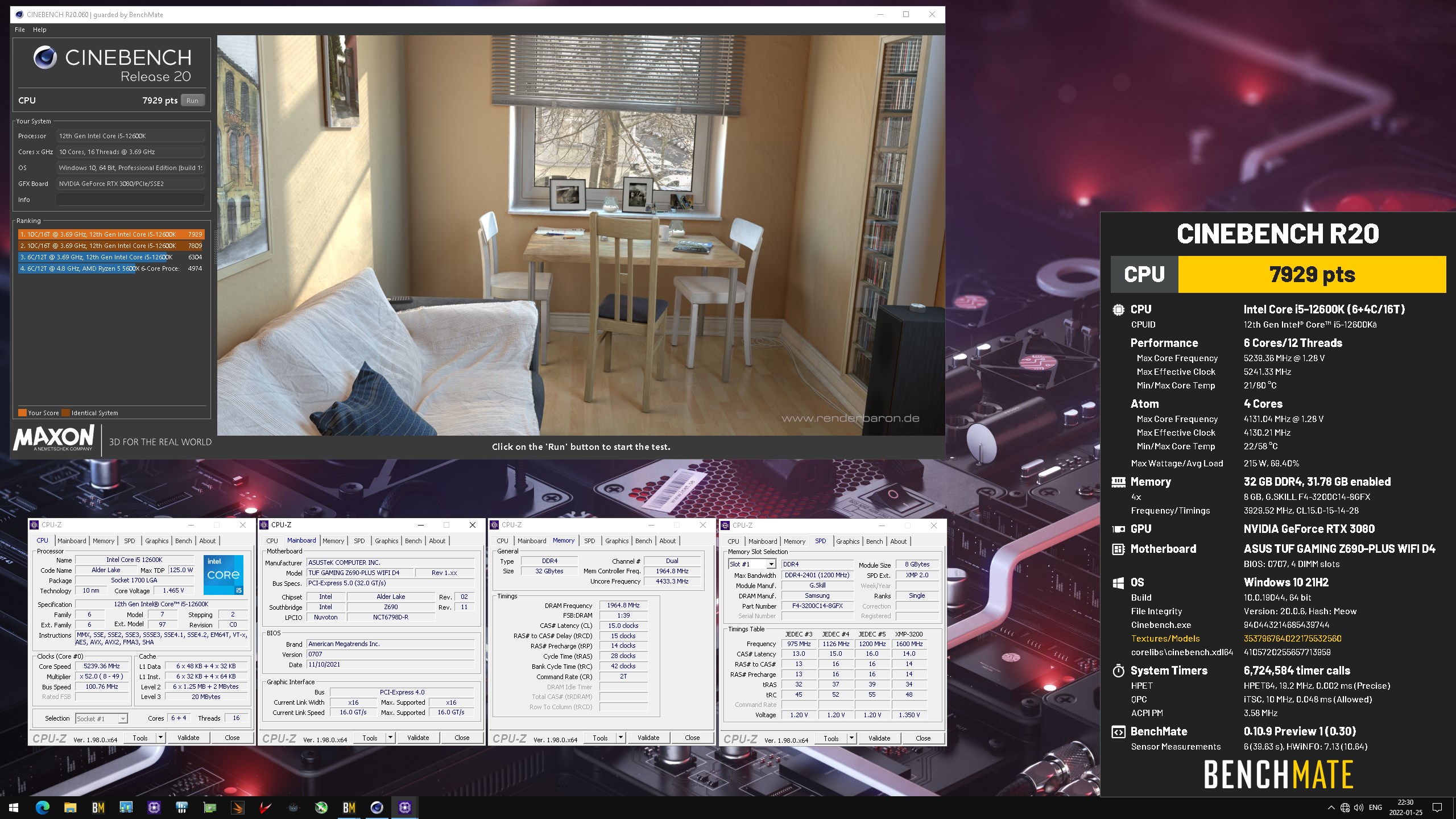Viewport: 1456px width, 819px height.
Task: Click the Cinebench sphere logo in left panel
Action: (x=45, y=57)
